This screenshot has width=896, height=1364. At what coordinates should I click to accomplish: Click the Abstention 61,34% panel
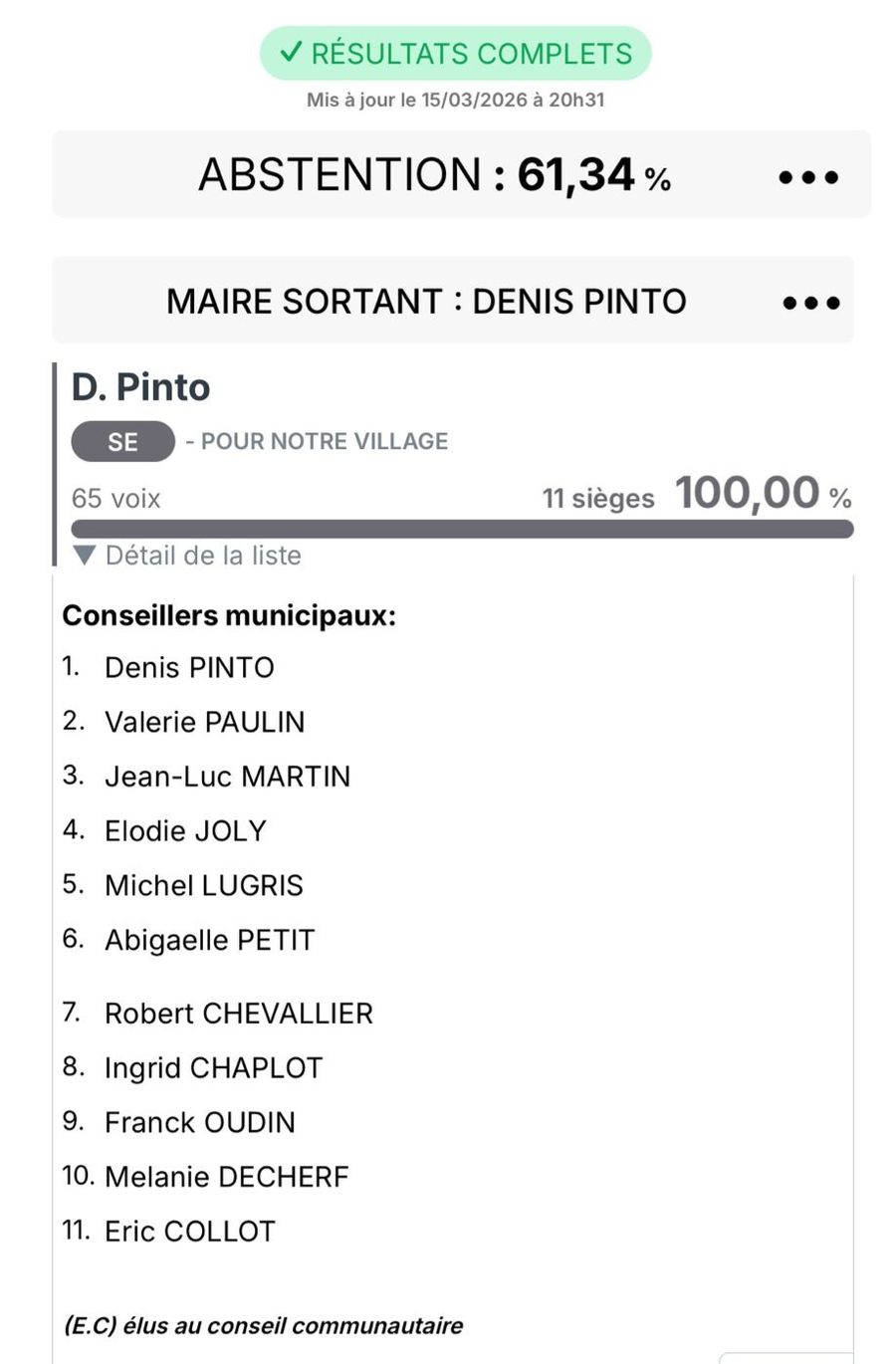tap(434, 175)
